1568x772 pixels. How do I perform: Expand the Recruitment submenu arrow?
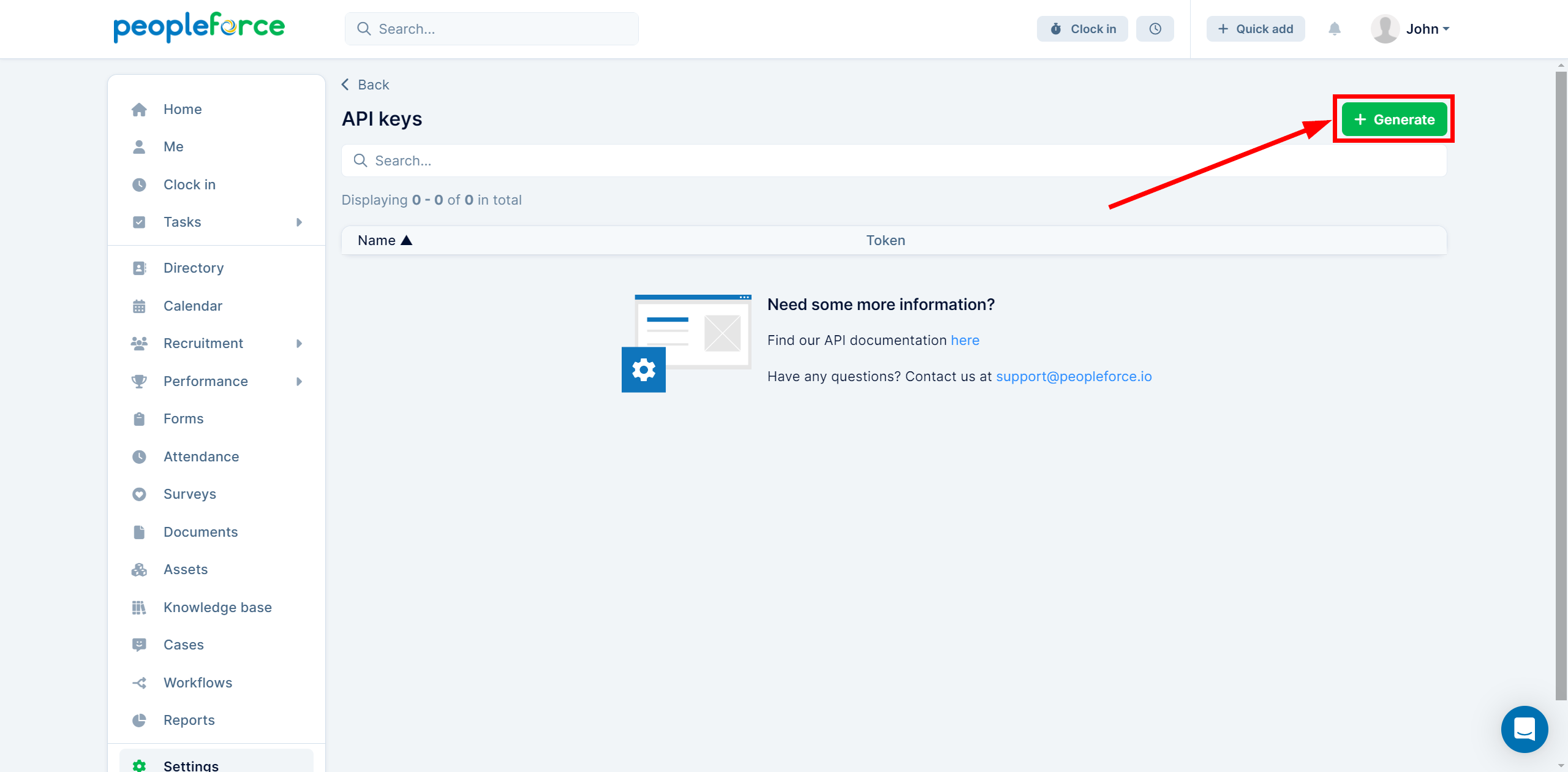coord(300,344)
